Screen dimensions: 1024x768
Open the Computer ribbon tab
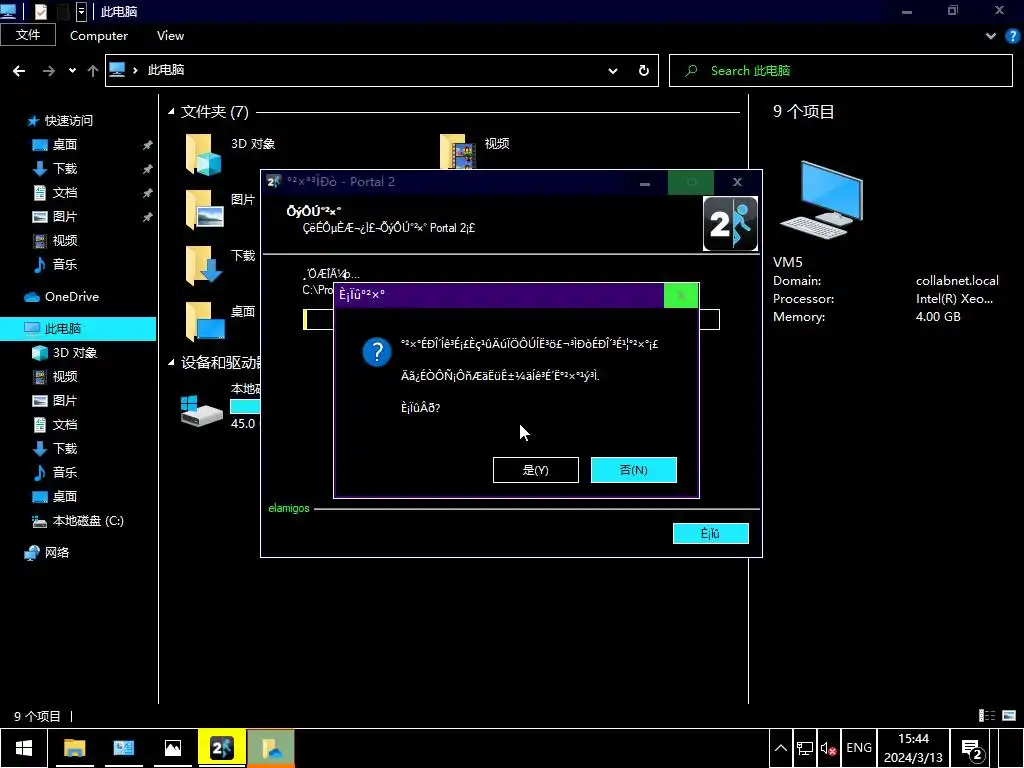pyautogui.click(x=99, y=36)
